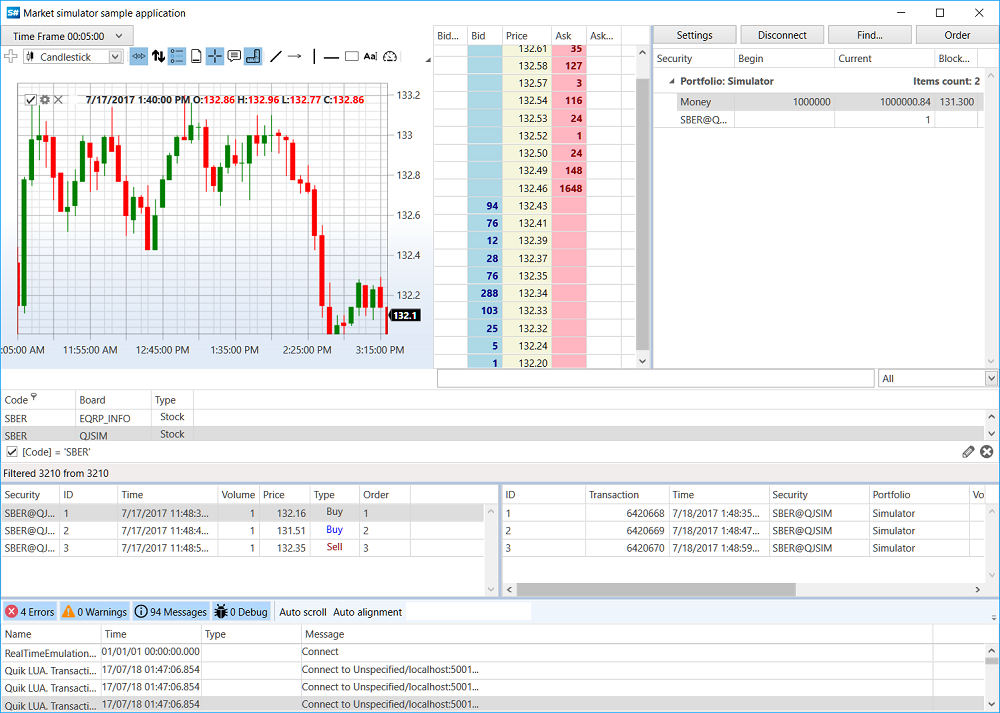Toggle 0 Debug log filter
This screenshot has width=1000, height=713.
(241, 612)
